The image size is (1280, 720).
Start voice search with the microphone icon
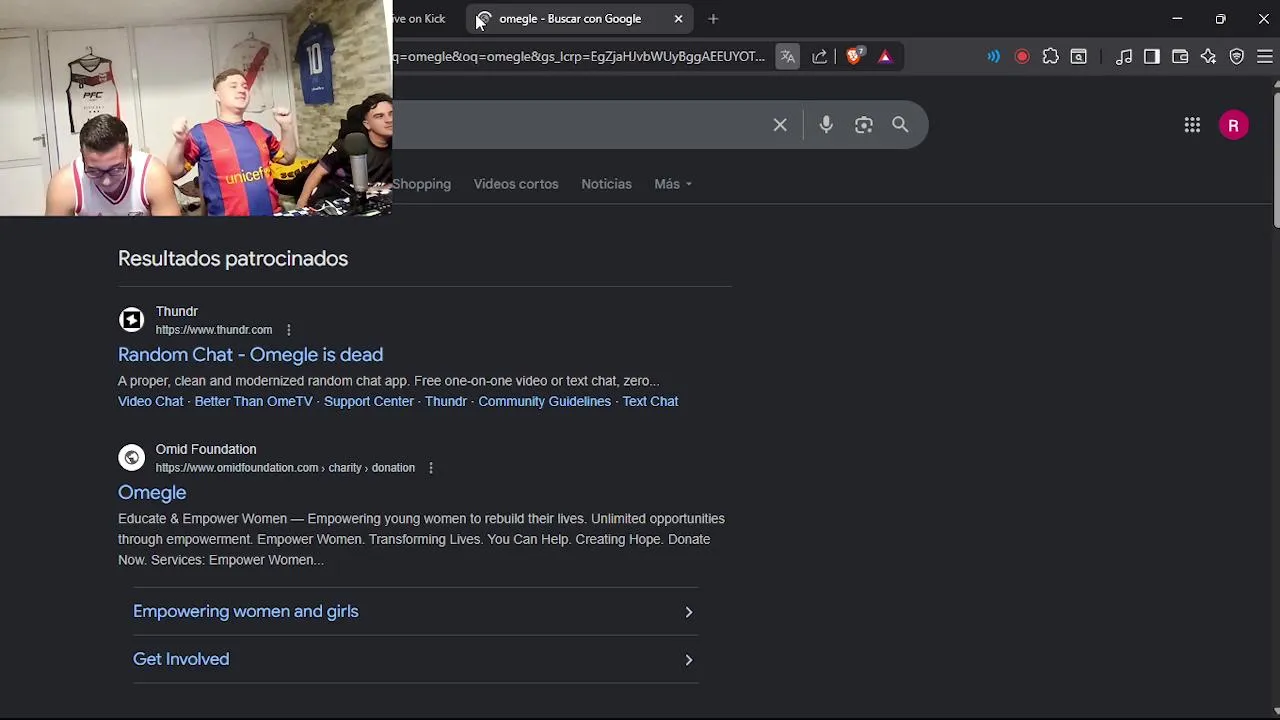coord(826,125)
